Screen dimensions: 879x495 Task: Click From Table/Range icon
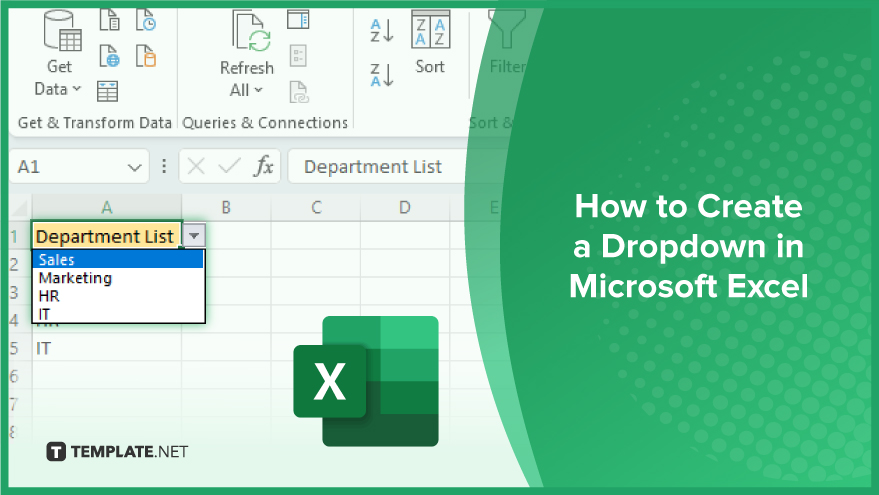point(107,91)
